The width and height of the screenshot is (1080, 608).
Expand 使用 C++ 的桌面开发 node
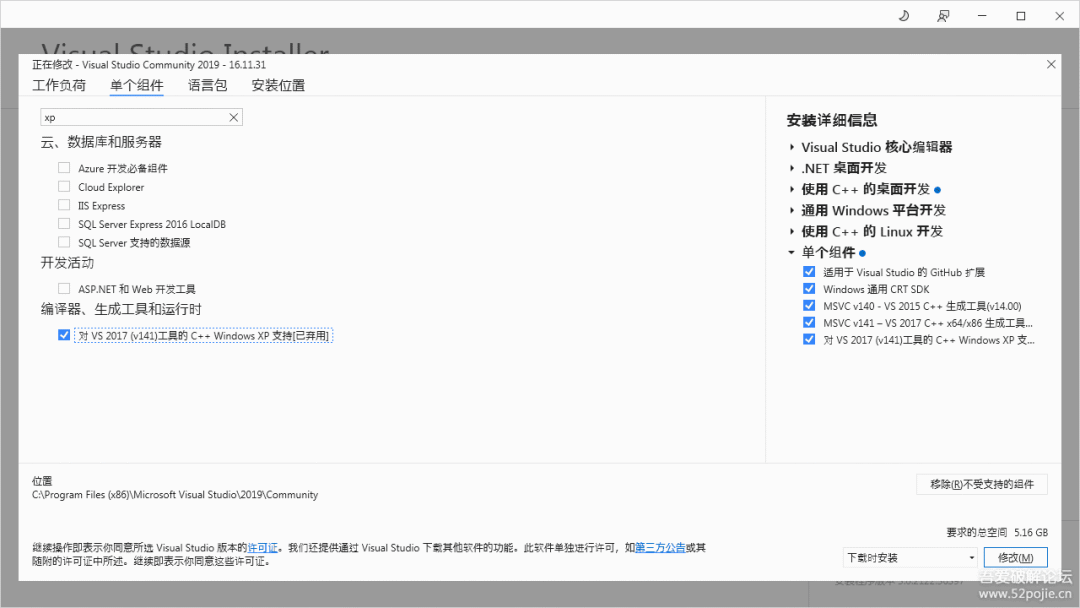point(792,189)
